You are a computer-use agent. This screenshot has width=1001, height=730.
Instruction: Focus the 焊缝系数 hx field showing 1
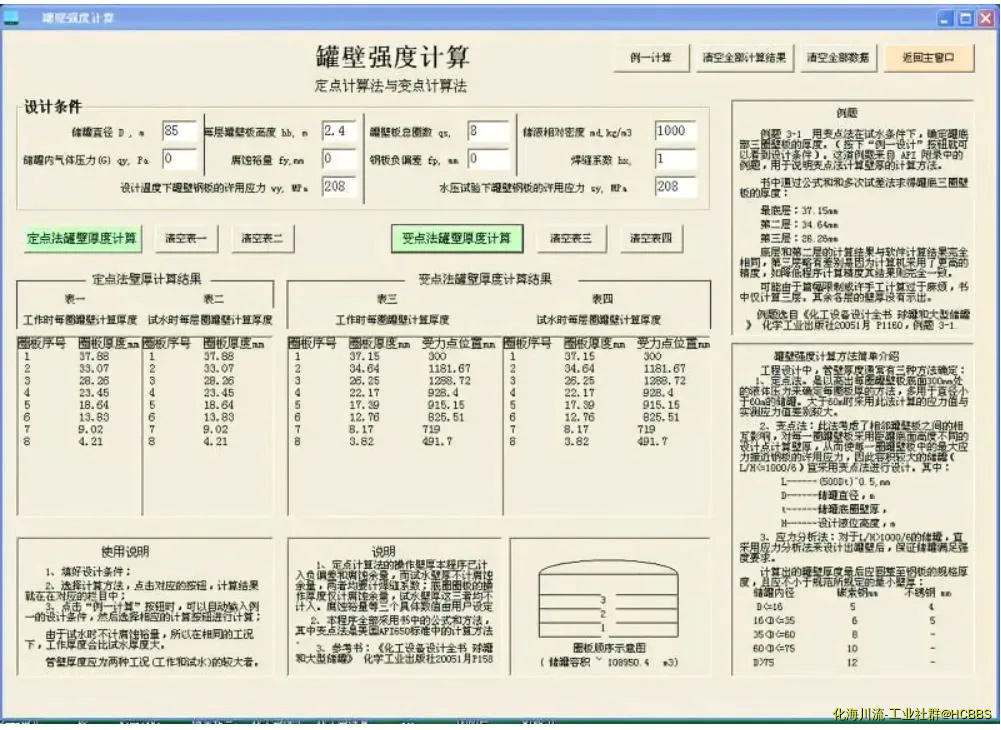pyautogui.click(x=675, y=158)
